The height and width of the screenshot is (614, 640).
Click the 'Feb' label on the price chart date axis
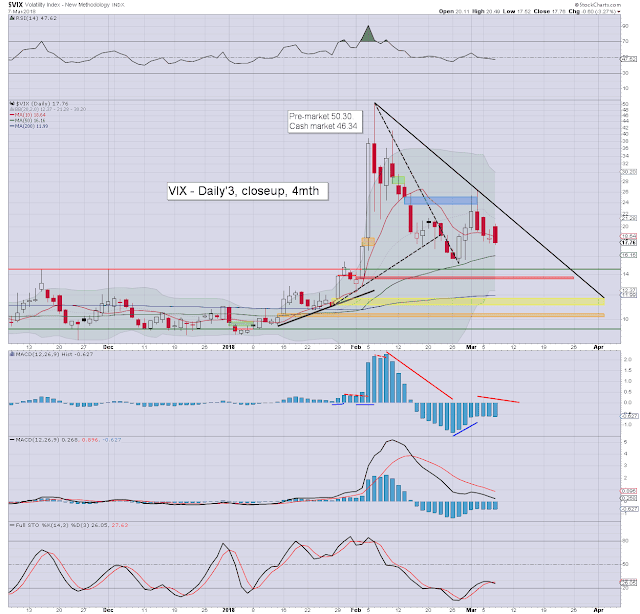point(356,347)
